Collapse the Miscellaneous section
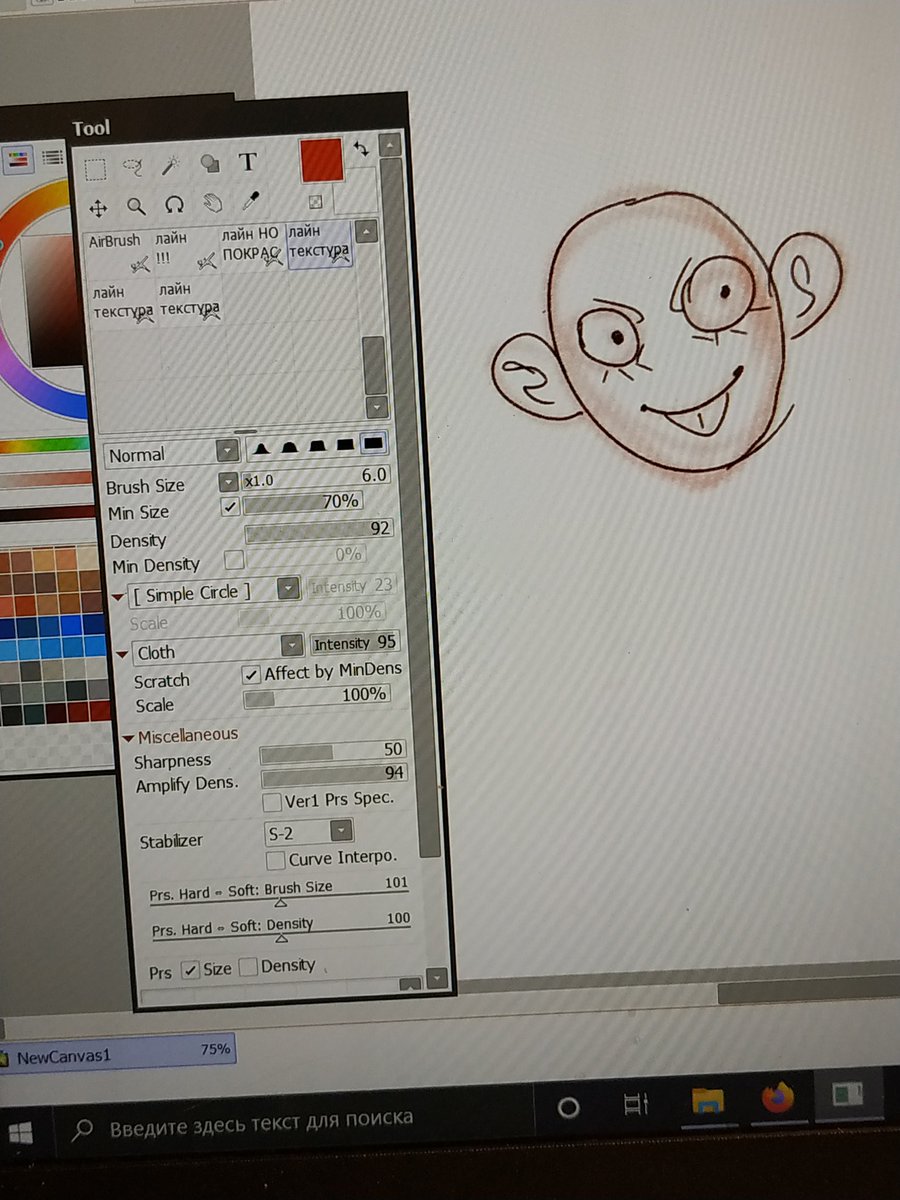 129,739
